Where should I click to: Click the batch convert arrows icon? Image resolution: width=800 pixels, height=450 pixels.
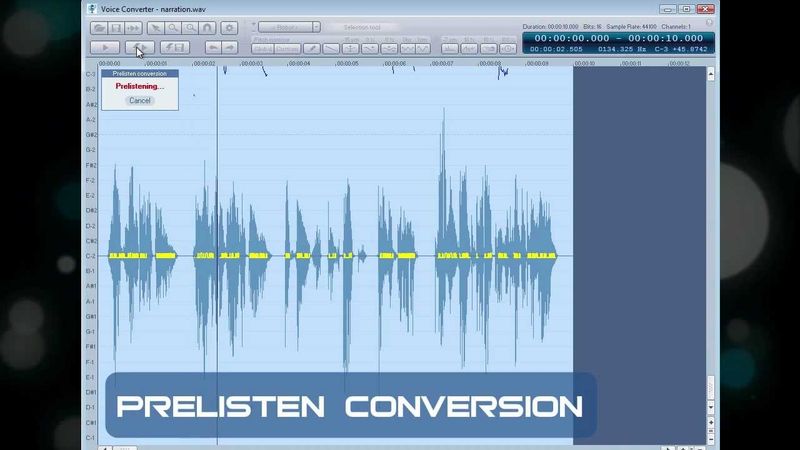click(133, 28)
